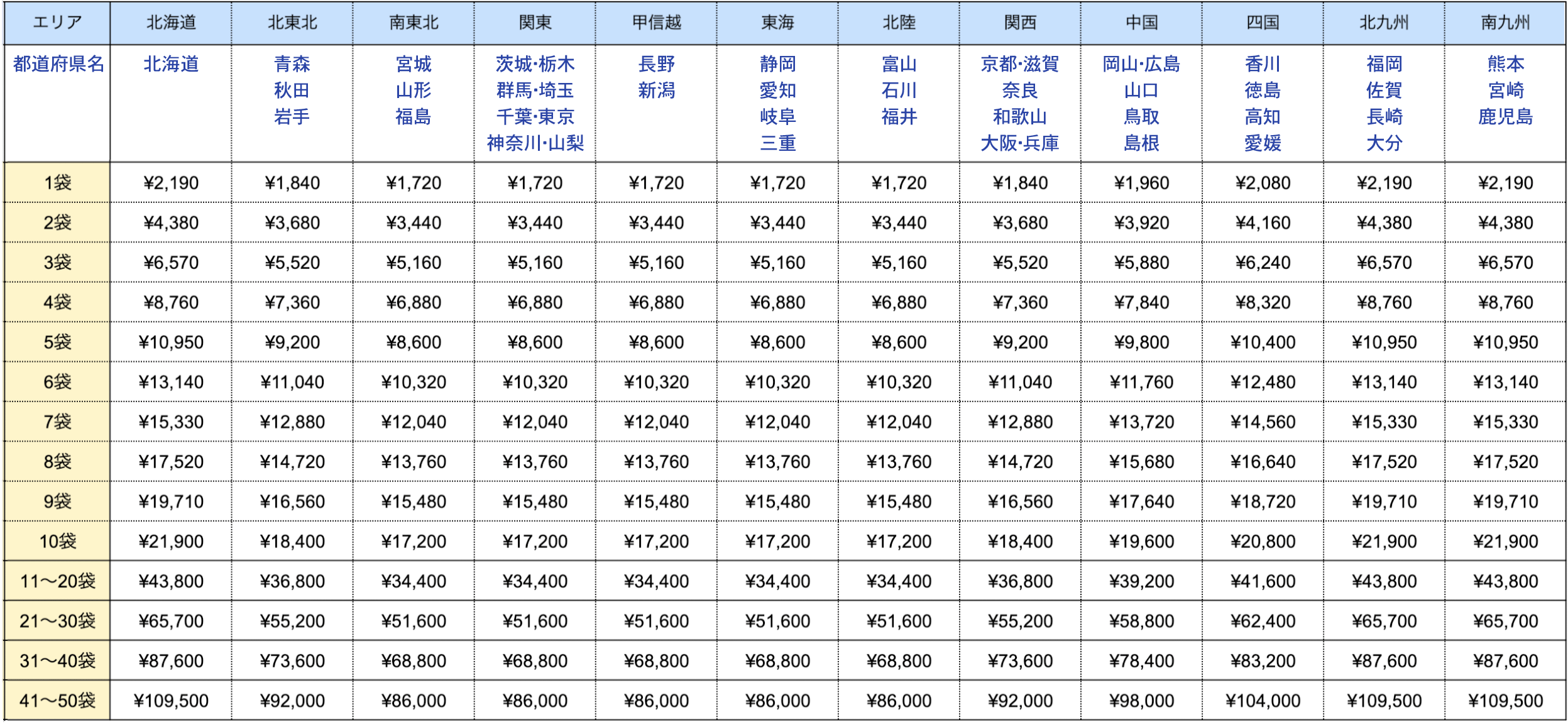Select the 1袋 row label
Viewport: 1568px width, 724px height.
pos(57,183)
